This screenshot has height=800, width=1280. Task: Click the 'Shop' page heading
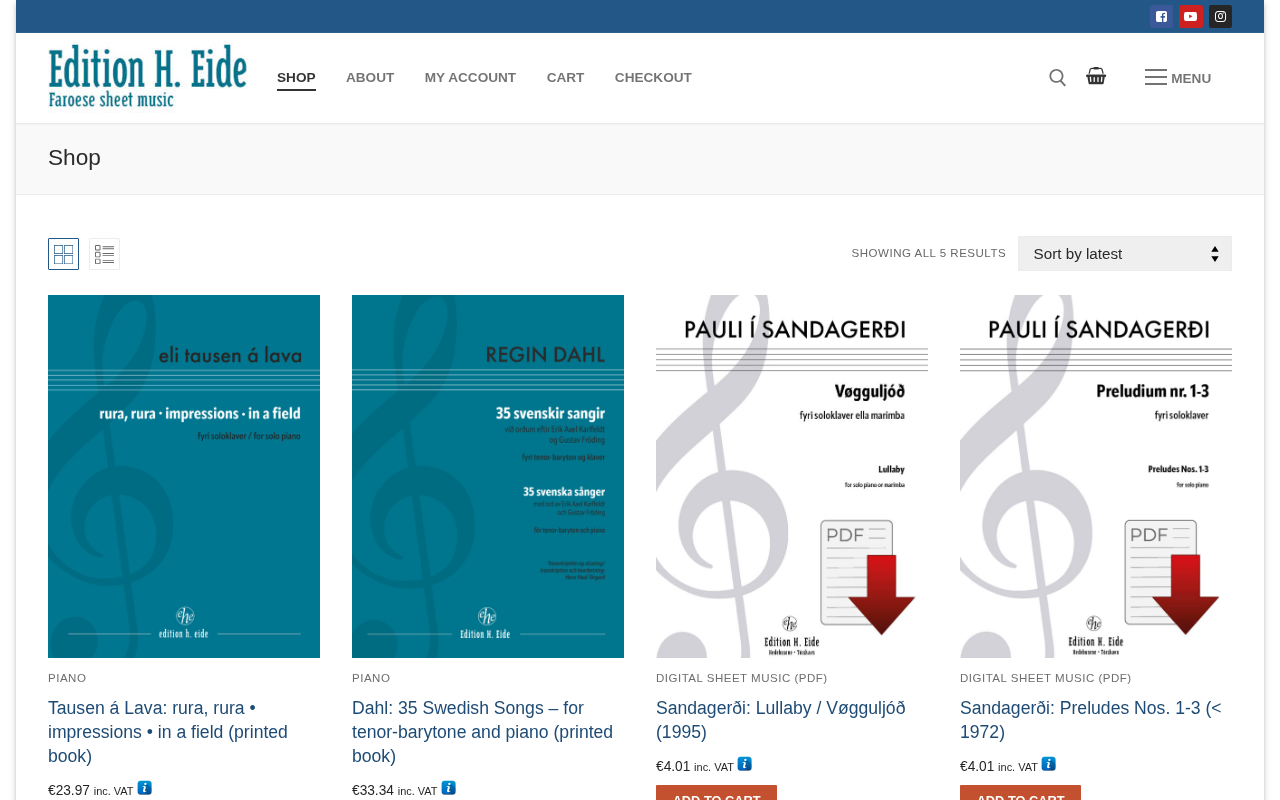74,158
